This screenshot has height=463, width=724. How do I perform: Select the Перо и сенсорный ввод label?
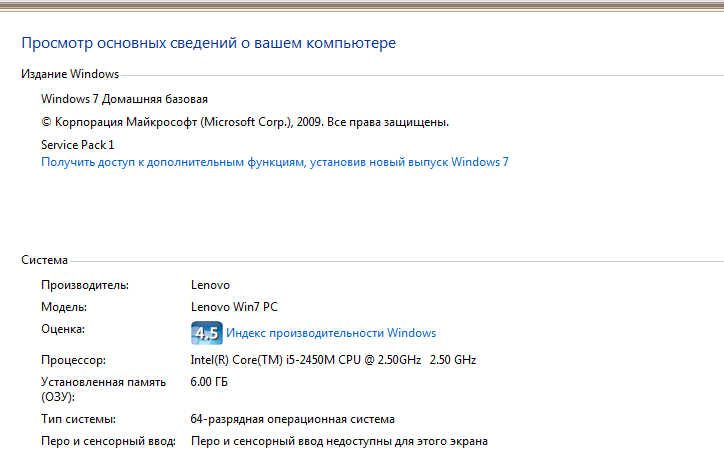[x=109, y=441]
